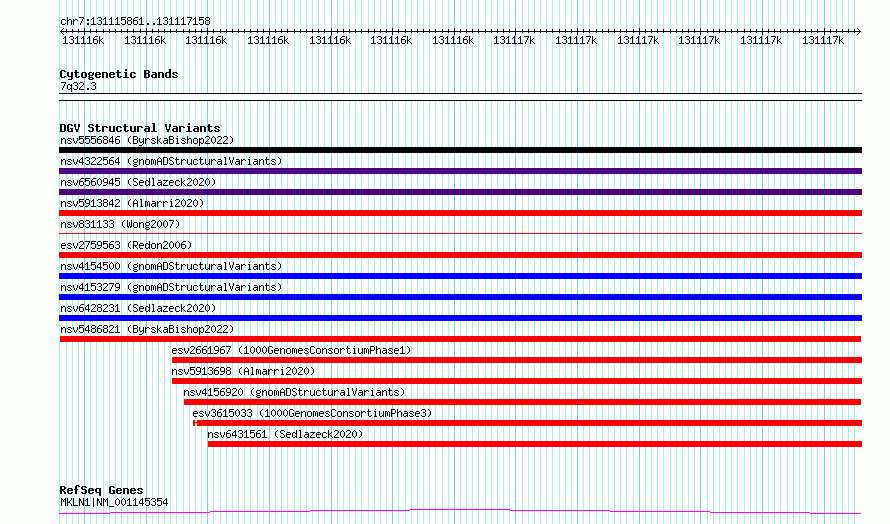Open the nsv4153279 (gnomADStructuralVariants) label

[171, 287]
